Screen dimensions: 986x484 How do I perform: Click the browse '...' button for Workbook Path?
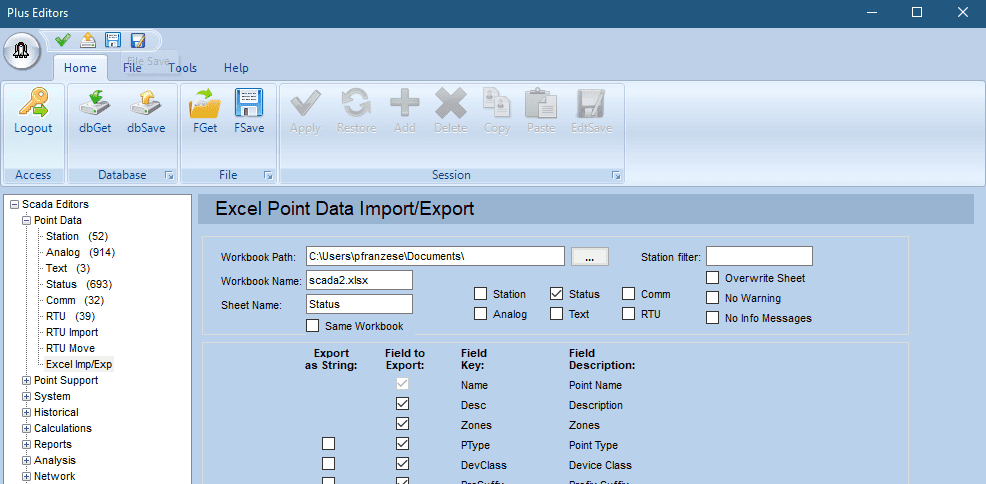pos(590,256)
